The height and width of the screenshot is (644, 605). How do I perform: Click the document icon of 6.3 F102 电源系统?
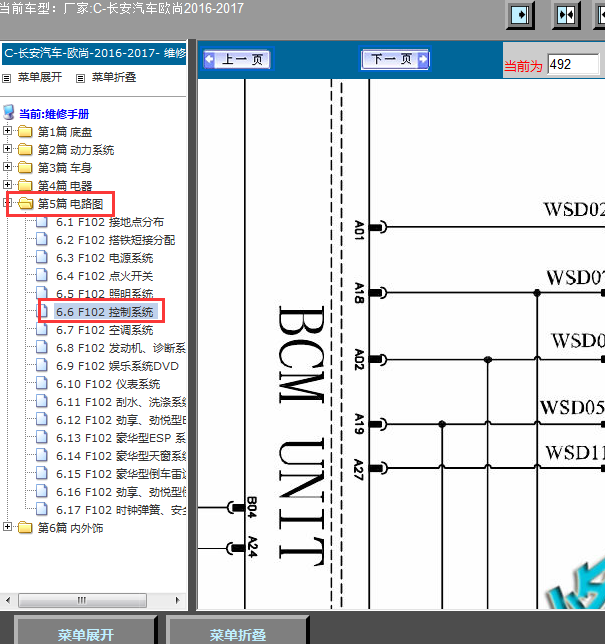41,257
